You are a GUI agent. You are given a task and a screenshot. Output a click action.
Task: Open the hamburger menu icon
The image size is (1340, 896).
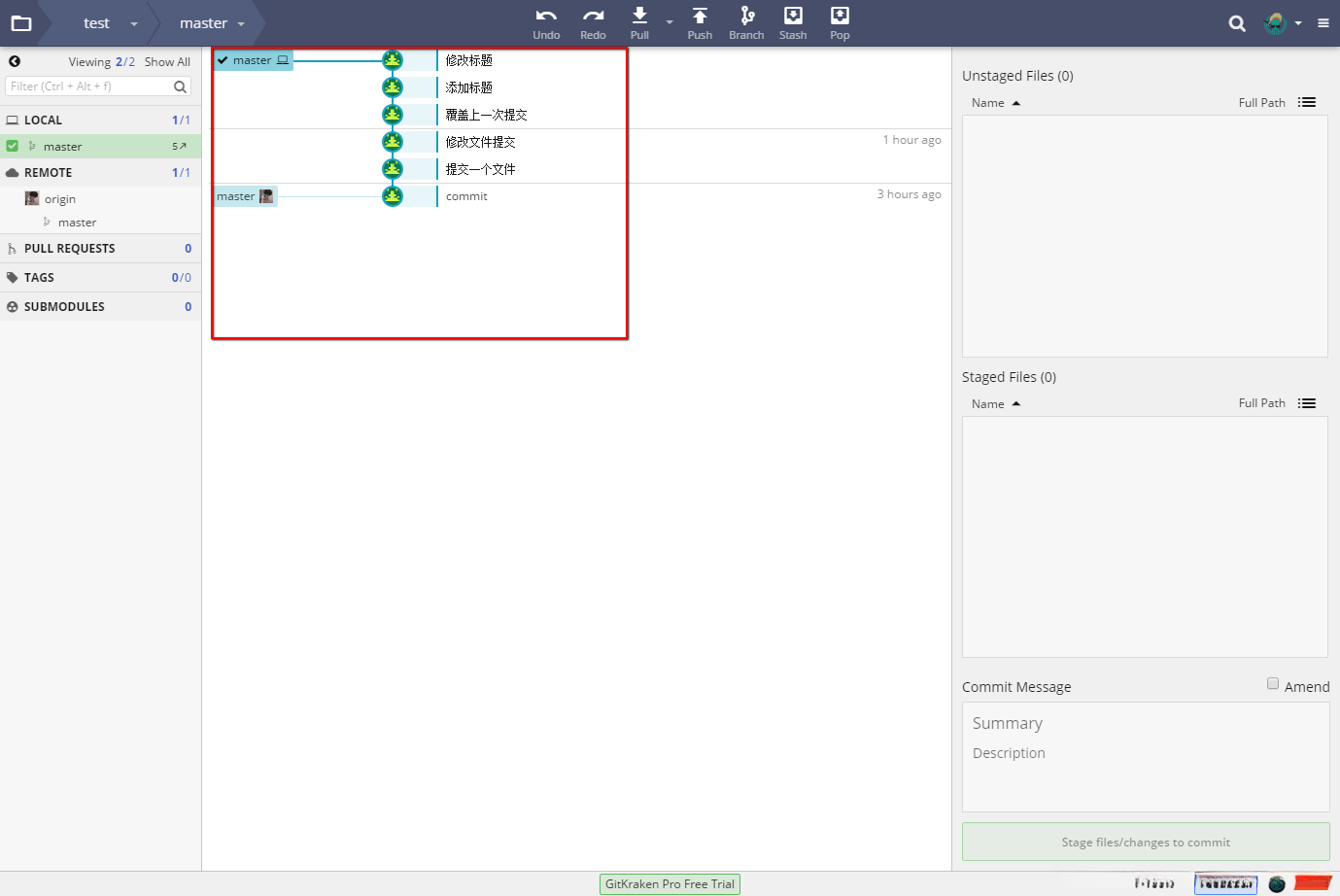pyautogui.click(x=1323, y=23)
